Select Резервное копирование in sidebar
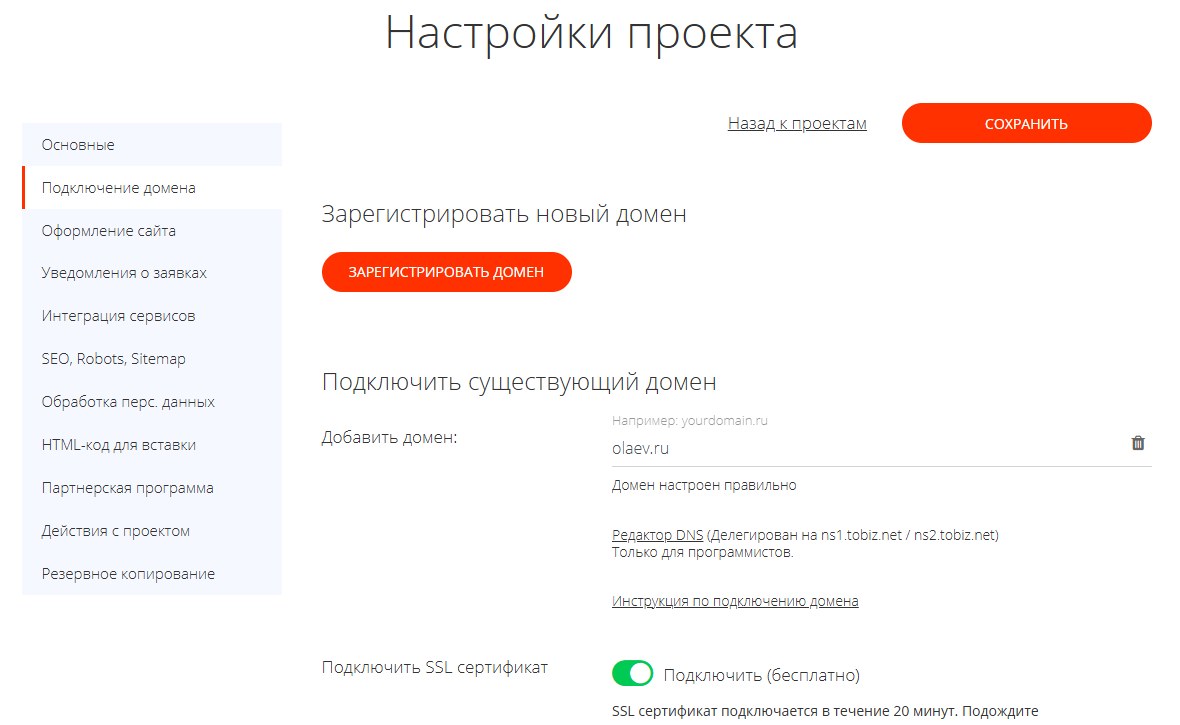The image size is (1180, 725). (x=152, y=573)
